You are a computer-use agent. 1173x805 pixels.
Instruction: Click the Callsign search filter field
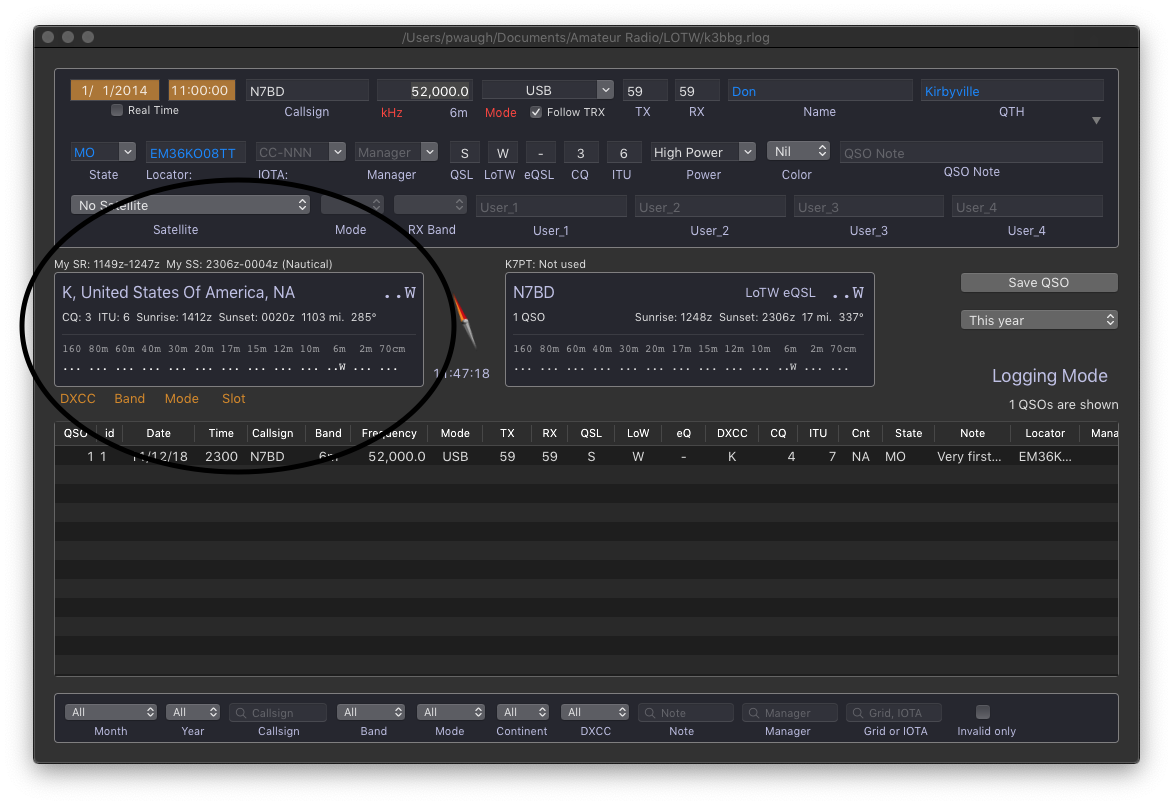pos(278,712)
